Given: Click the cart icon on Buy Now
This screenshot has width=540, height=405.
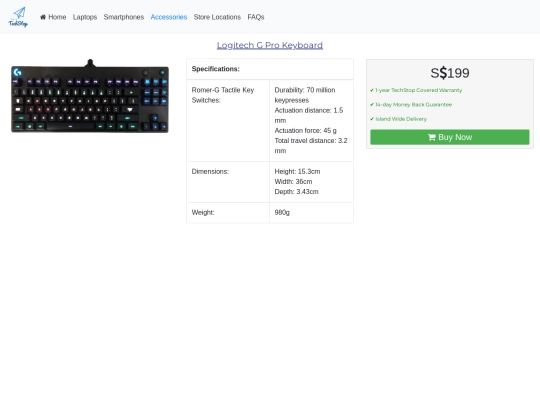Looking at the screenshot, I should [432, 137].
